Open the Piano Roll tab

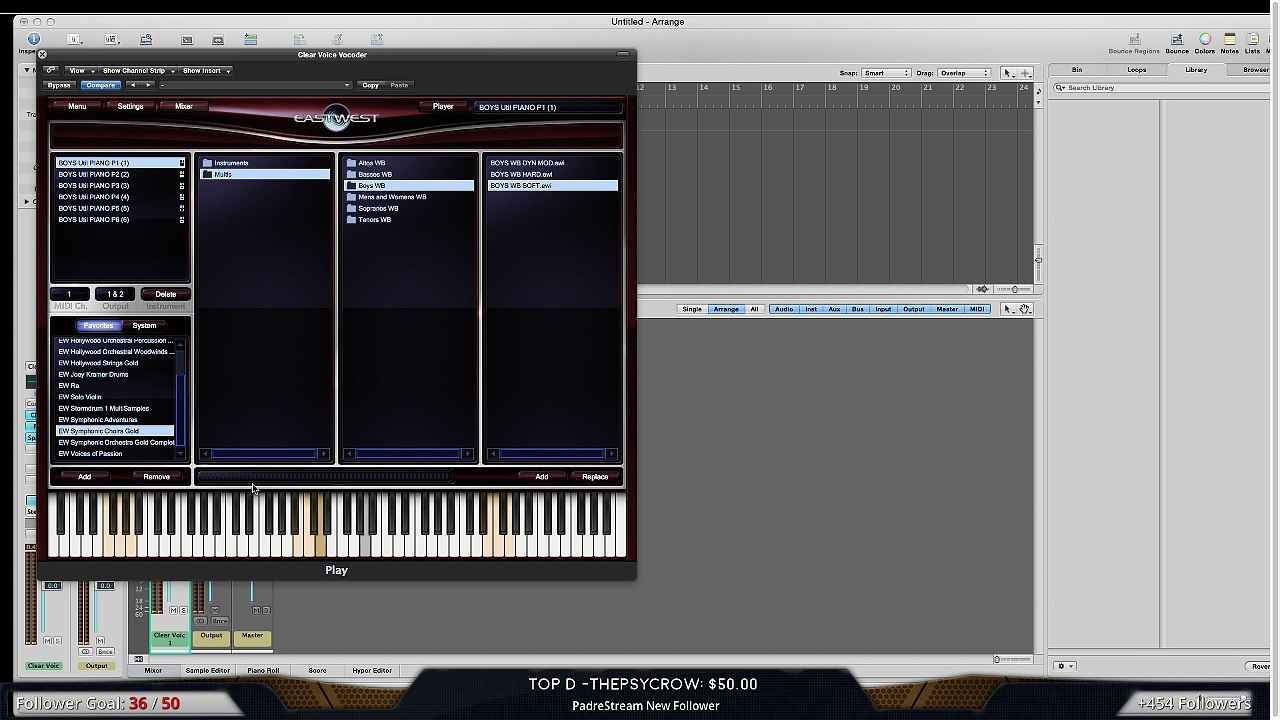click(264, 671)
